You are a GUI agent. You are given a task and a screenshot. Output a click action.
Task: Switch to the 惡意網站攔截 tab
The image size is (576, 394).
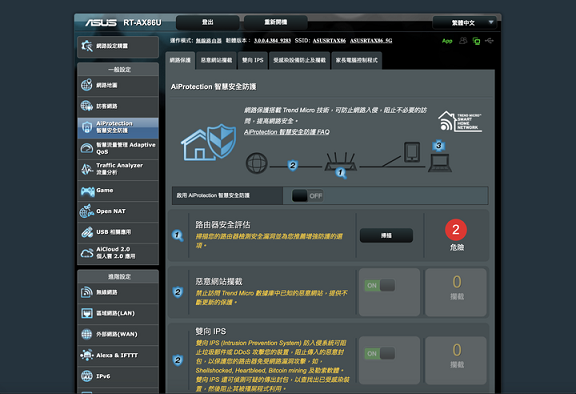(216, 60)
